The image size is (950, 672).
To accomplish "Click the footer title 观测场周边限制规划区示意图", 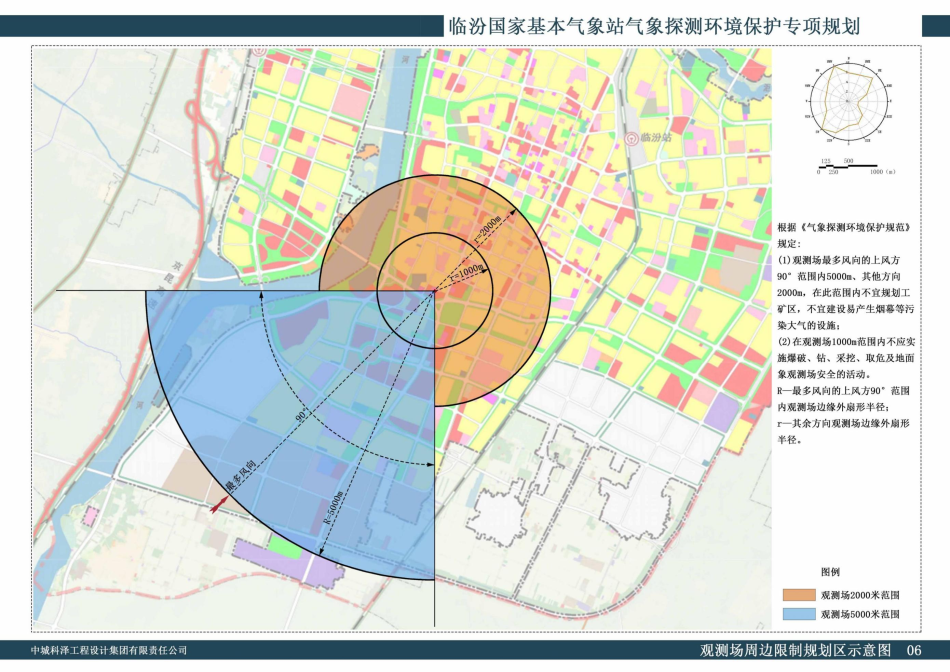I will click(x=795, y=651).
